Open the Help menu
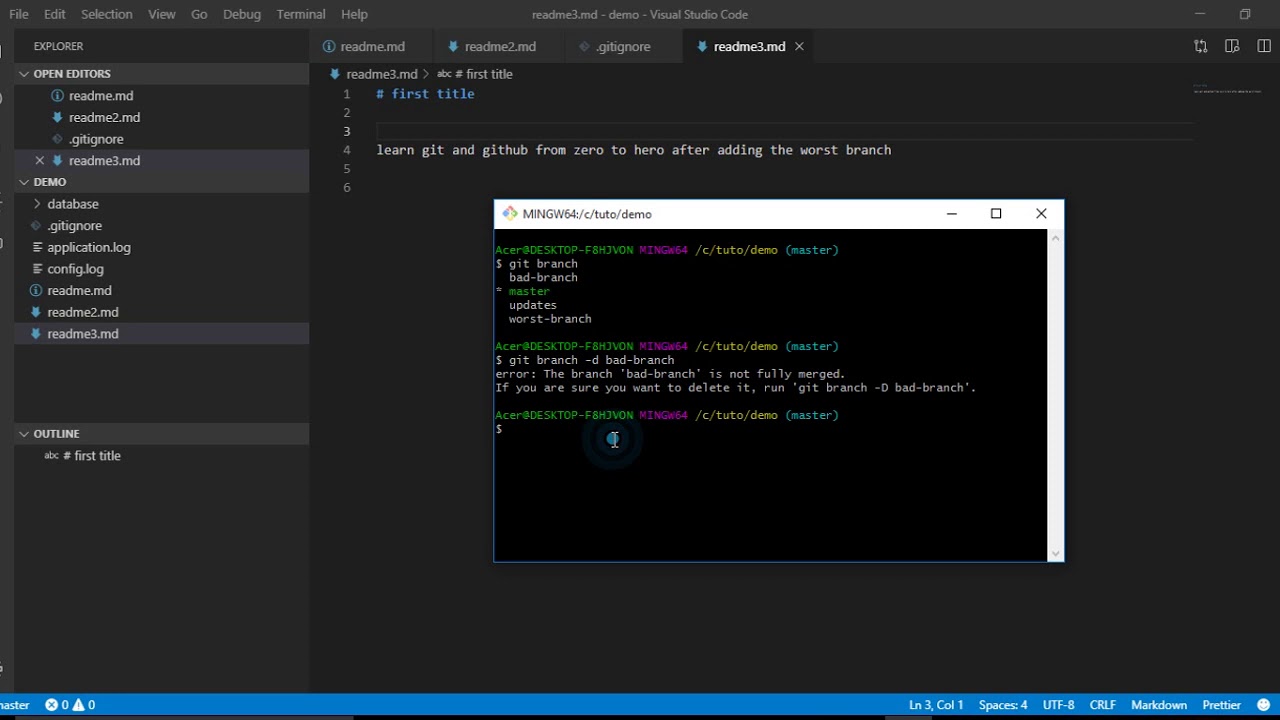This screenshot has height=720, width=1280. point(354,14)
